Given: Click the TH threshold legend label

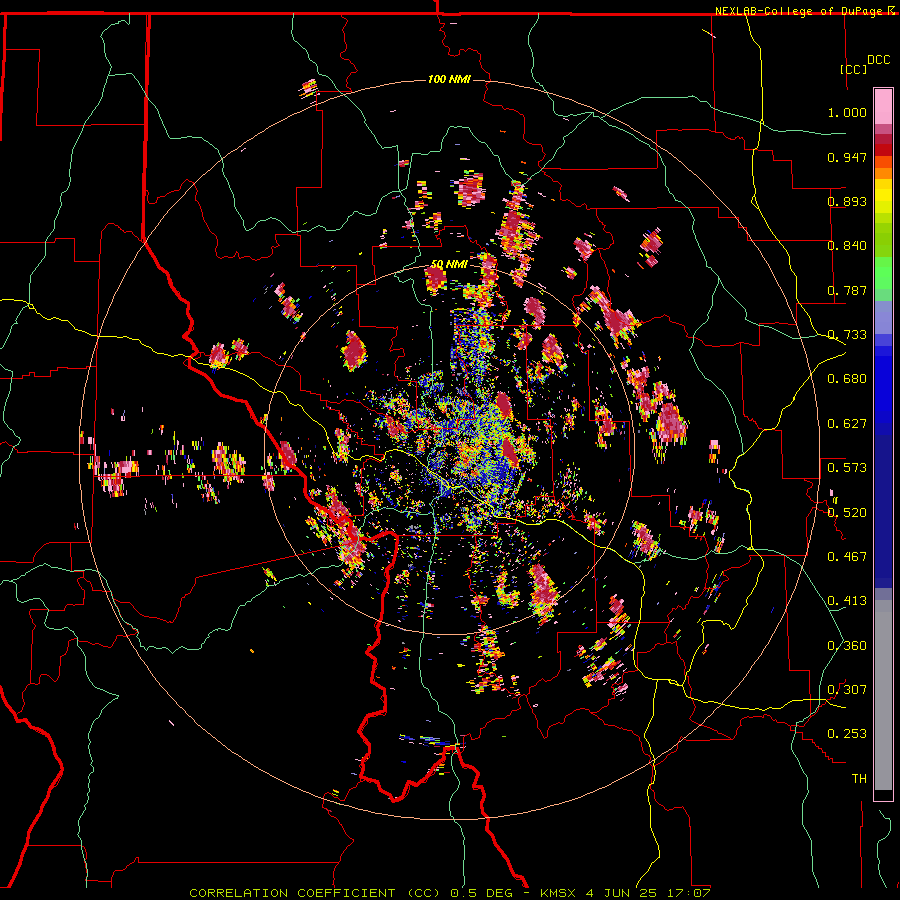Looking at the screenshot, I should pos(859,779).
